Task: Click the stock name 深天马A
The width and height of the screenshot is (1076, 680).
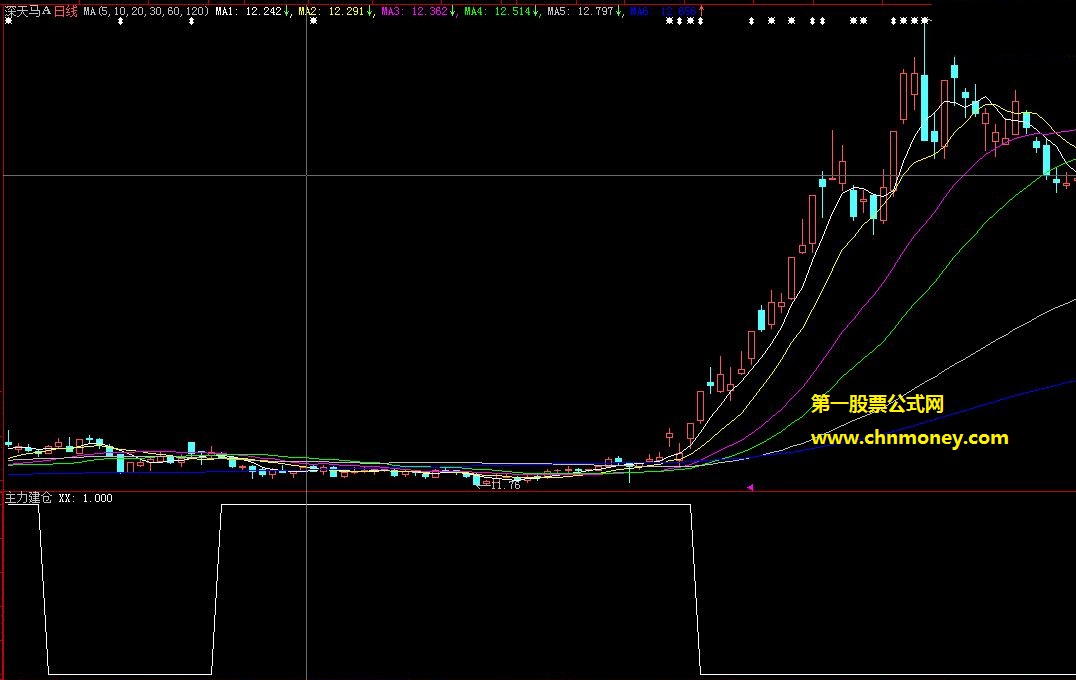Action: tap(29, 11)
